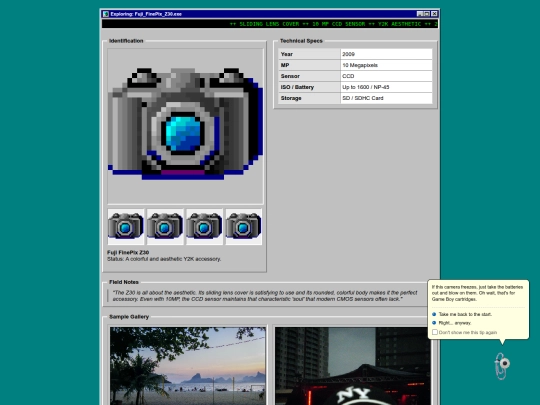Open the NY cap night sample photo
This screenshot has width=540, height=405.
coord(352,366)
